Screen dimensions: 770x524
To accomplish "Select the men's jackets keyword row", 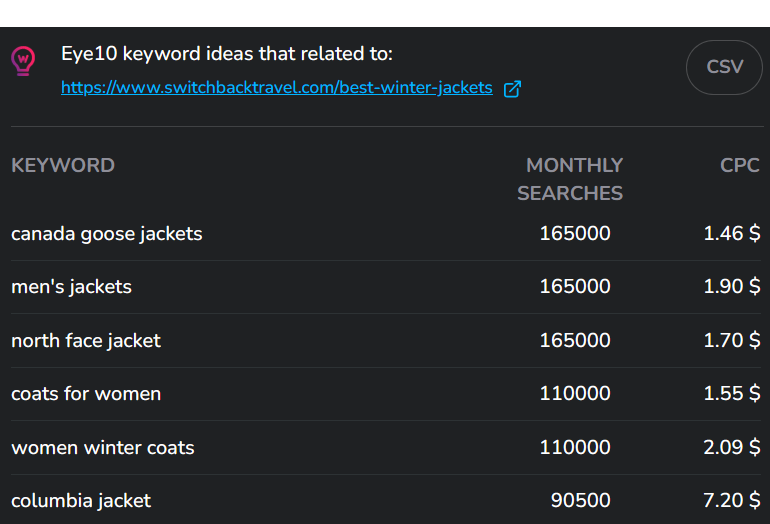I will coord(72,287).
